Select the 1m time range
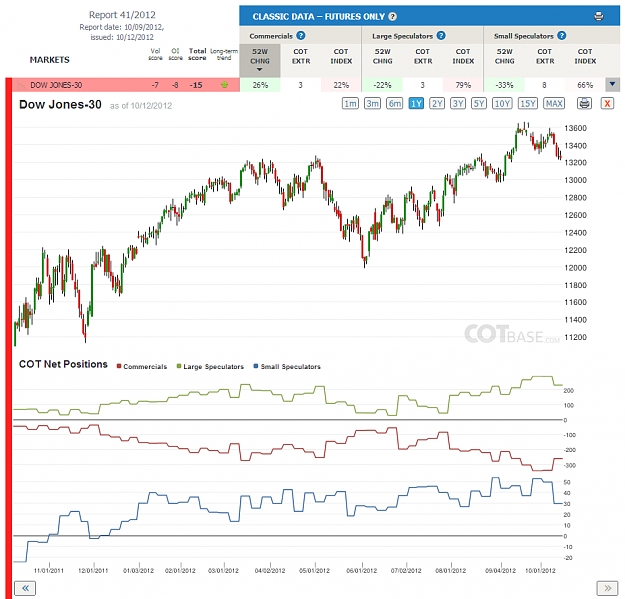Screen dimensions: 625x599 [x=350, y=104]
